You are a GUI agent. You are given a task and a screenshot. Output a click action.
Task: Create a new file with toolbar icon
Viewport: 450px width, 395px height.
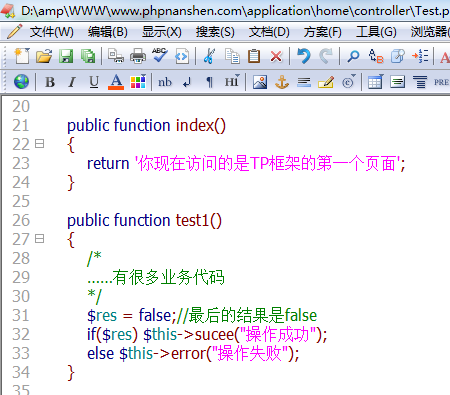point(22,56)
